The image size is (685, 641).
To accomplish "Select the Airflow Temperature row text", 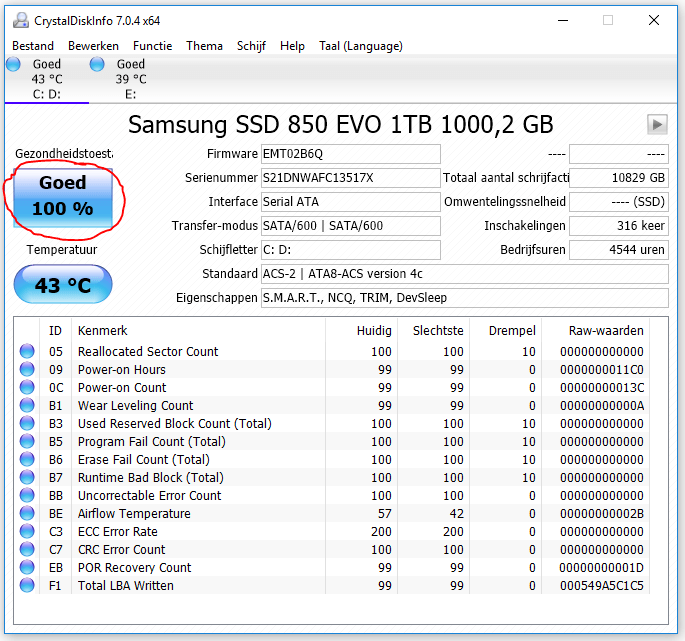I will coord(134,513).
